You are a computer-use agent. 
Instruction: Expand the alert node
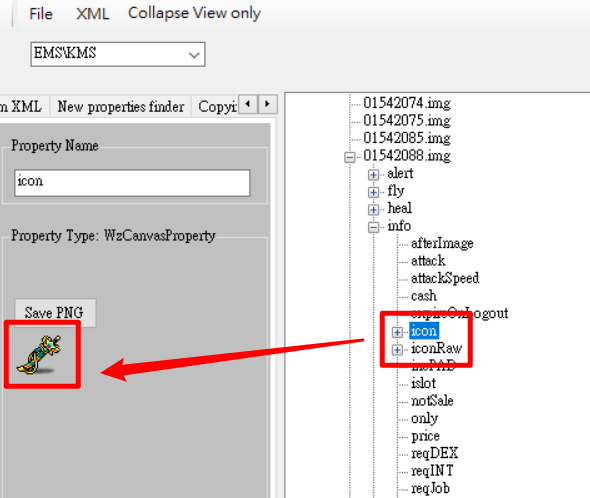click(x=373, y=175)
